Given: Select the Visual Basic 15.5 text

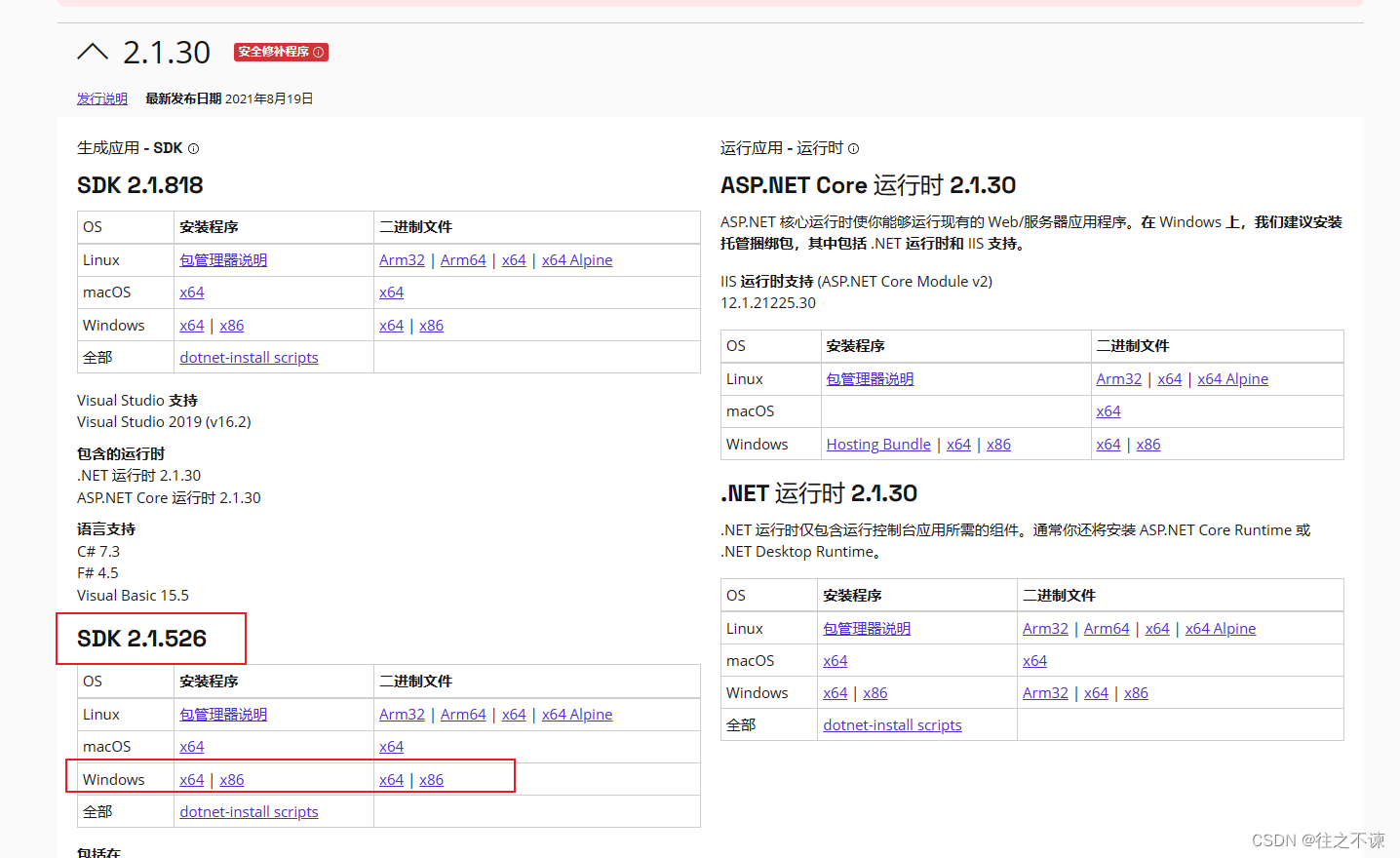Looking at the screenshot, I should [133, 596].
